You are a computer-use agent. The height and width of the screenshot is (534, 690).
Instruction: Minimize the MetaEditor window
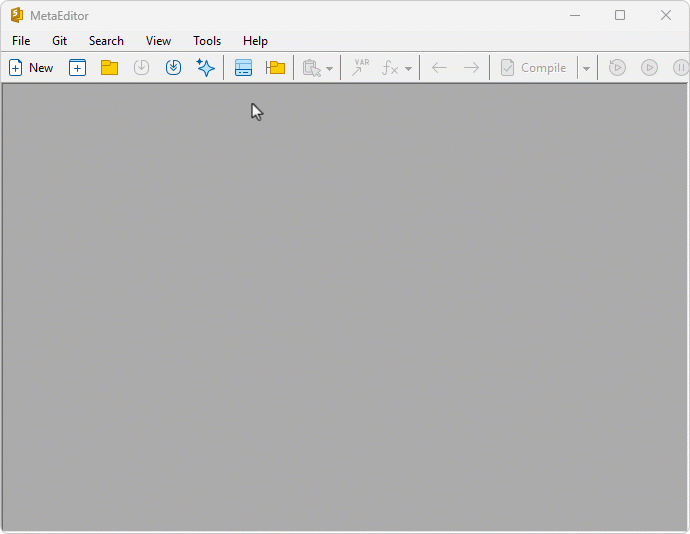click(575, 15)
